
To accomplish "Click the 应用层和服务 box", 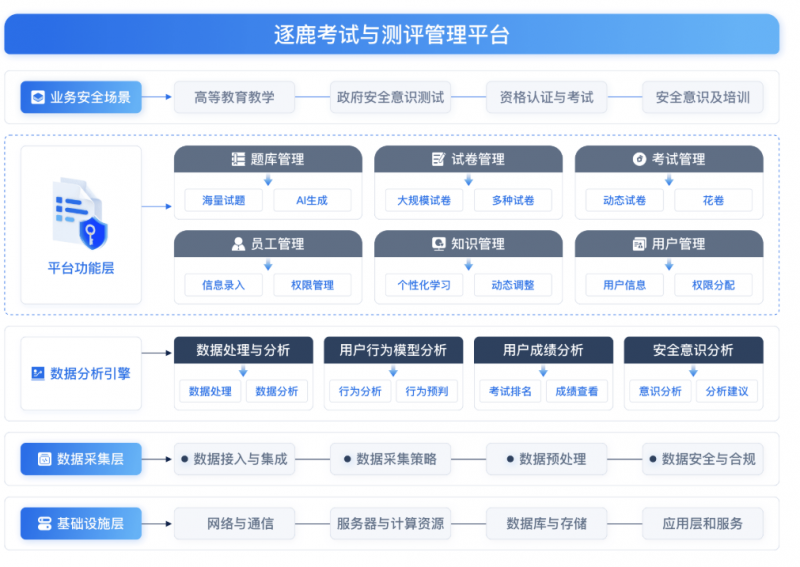I will pos(703,523).
